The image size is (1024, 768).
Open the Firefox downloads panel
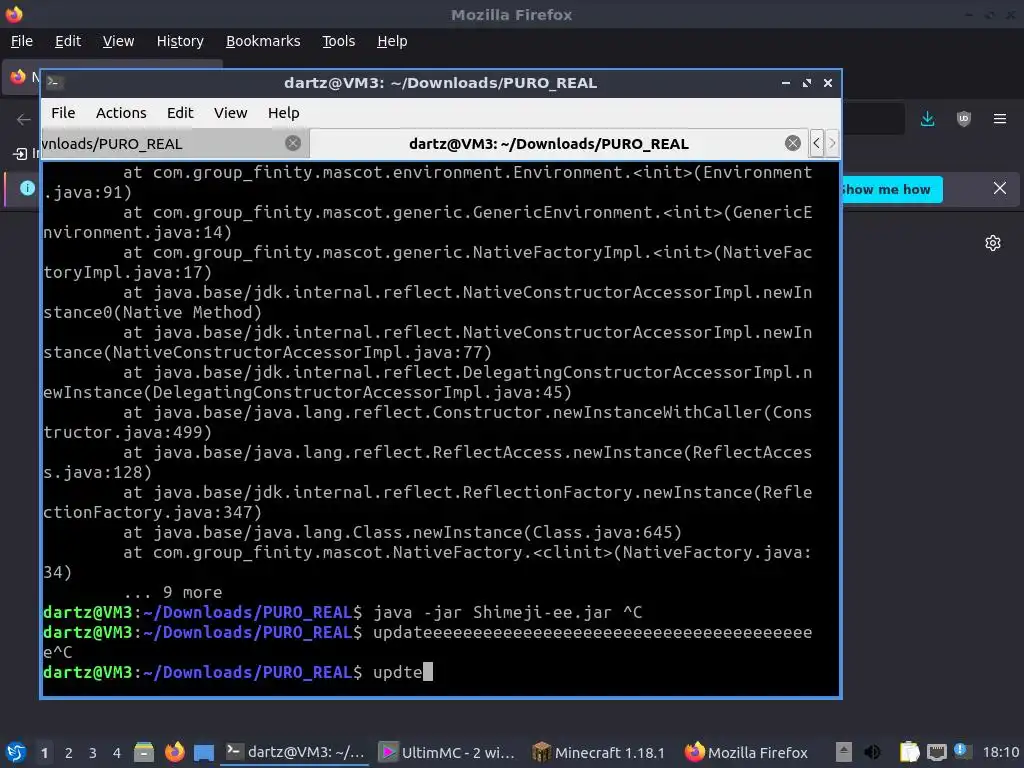pos(927,119)
